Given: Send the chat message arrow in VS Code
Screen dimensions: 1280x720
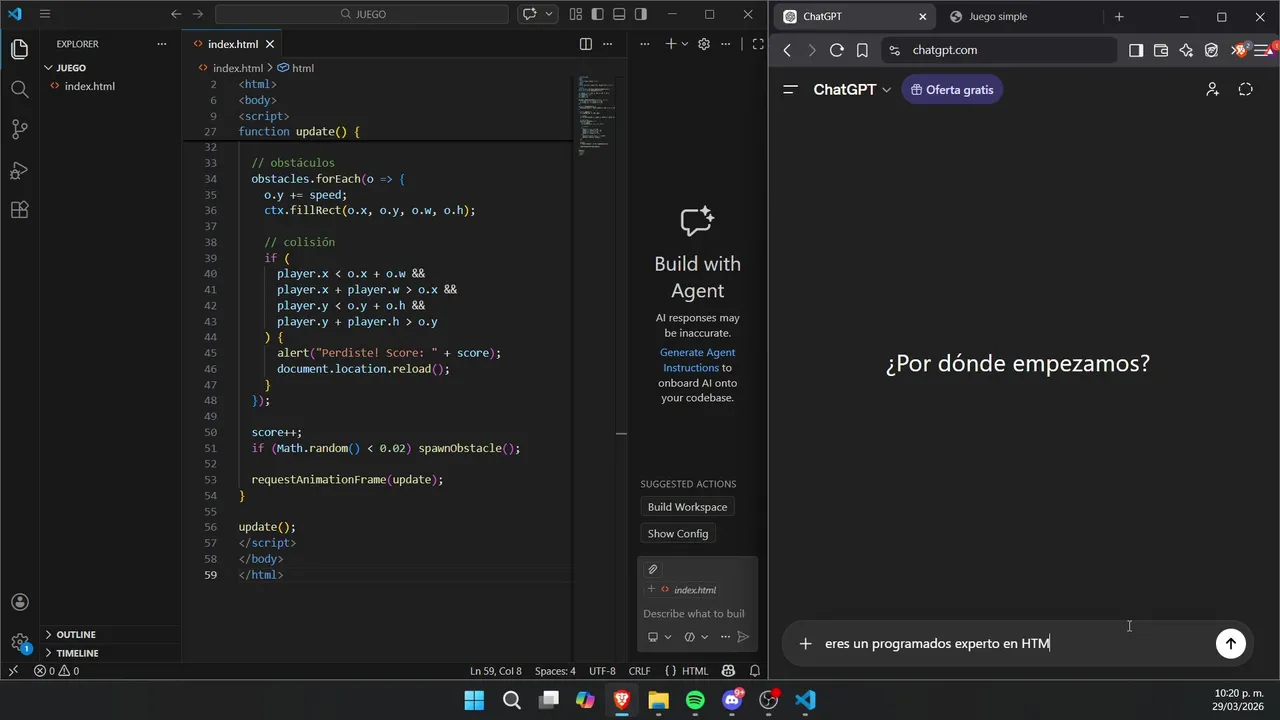Looking at the screenshot, I should pos(743,637).
